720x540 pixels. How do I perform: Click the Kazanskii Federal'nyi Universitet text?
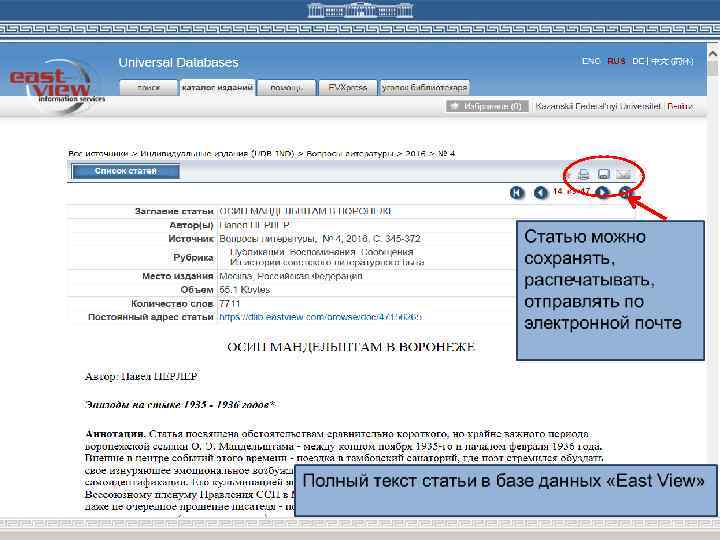(598, 107)
